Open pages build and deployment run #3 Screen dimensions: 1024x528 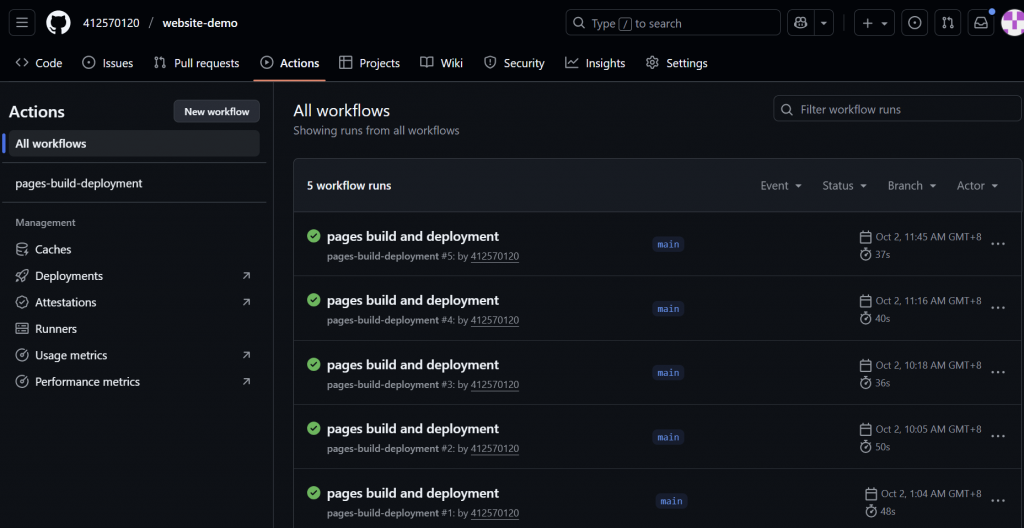(x=413, y=365)
